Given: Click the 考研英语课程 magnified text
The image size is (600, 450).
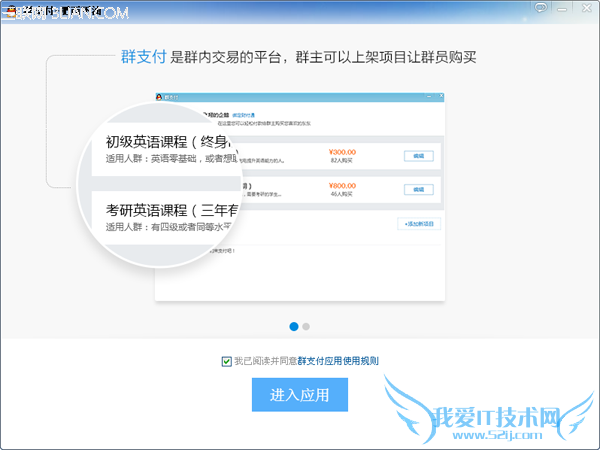Looking at the screenshot, I should coord(147,210).
